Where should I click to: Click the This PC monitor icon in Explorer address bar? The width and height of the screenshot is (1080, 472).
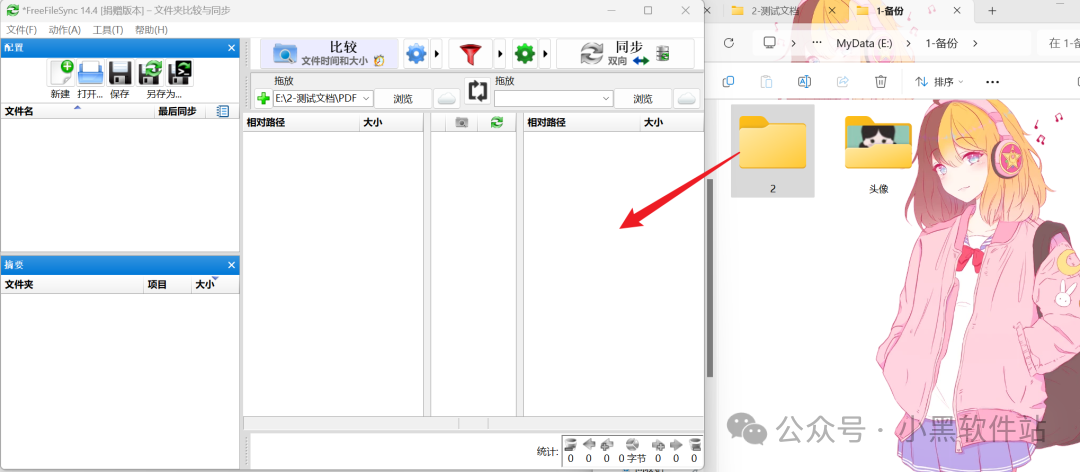[x=769, y=43]
